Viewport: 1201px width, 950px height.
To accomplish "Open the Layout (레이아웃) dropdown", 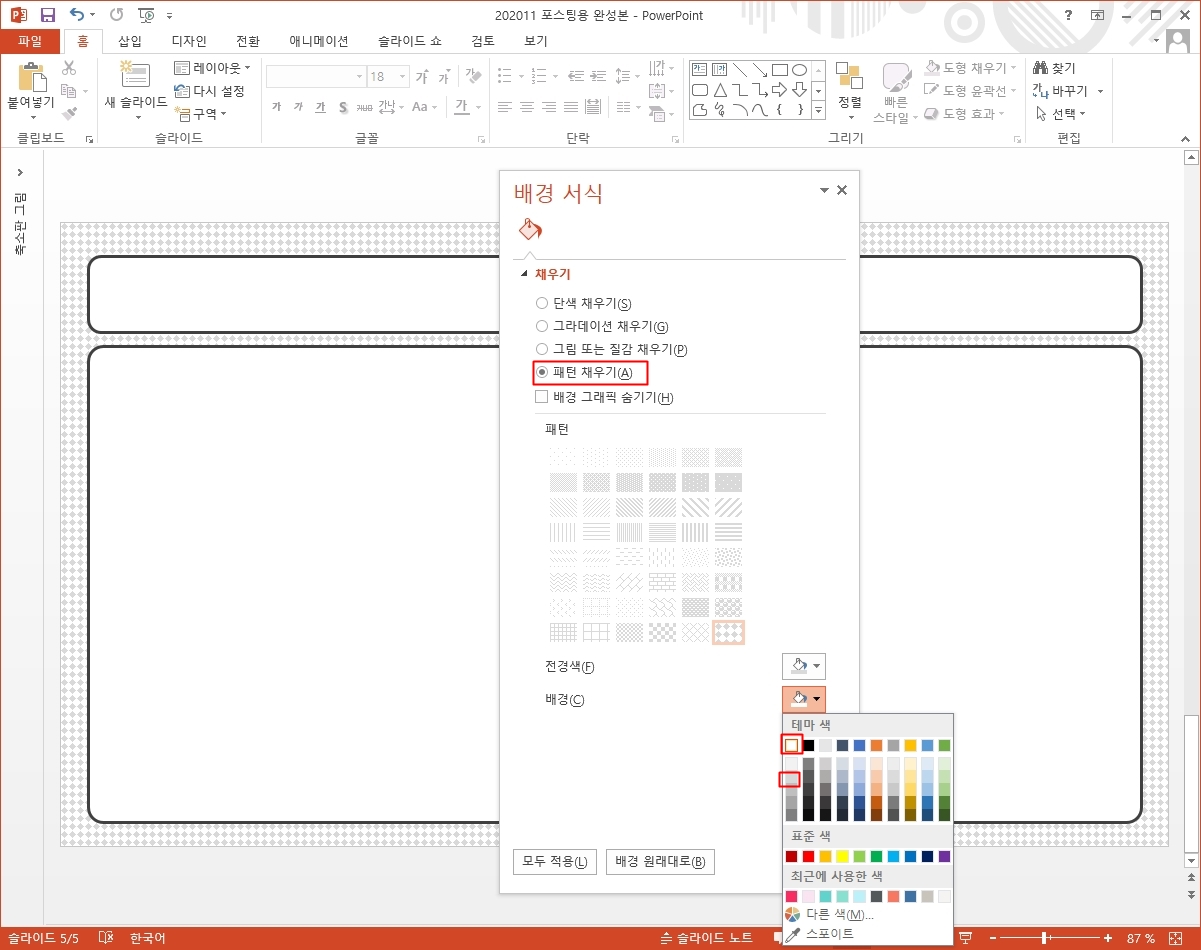I will [x=213, y=68].
